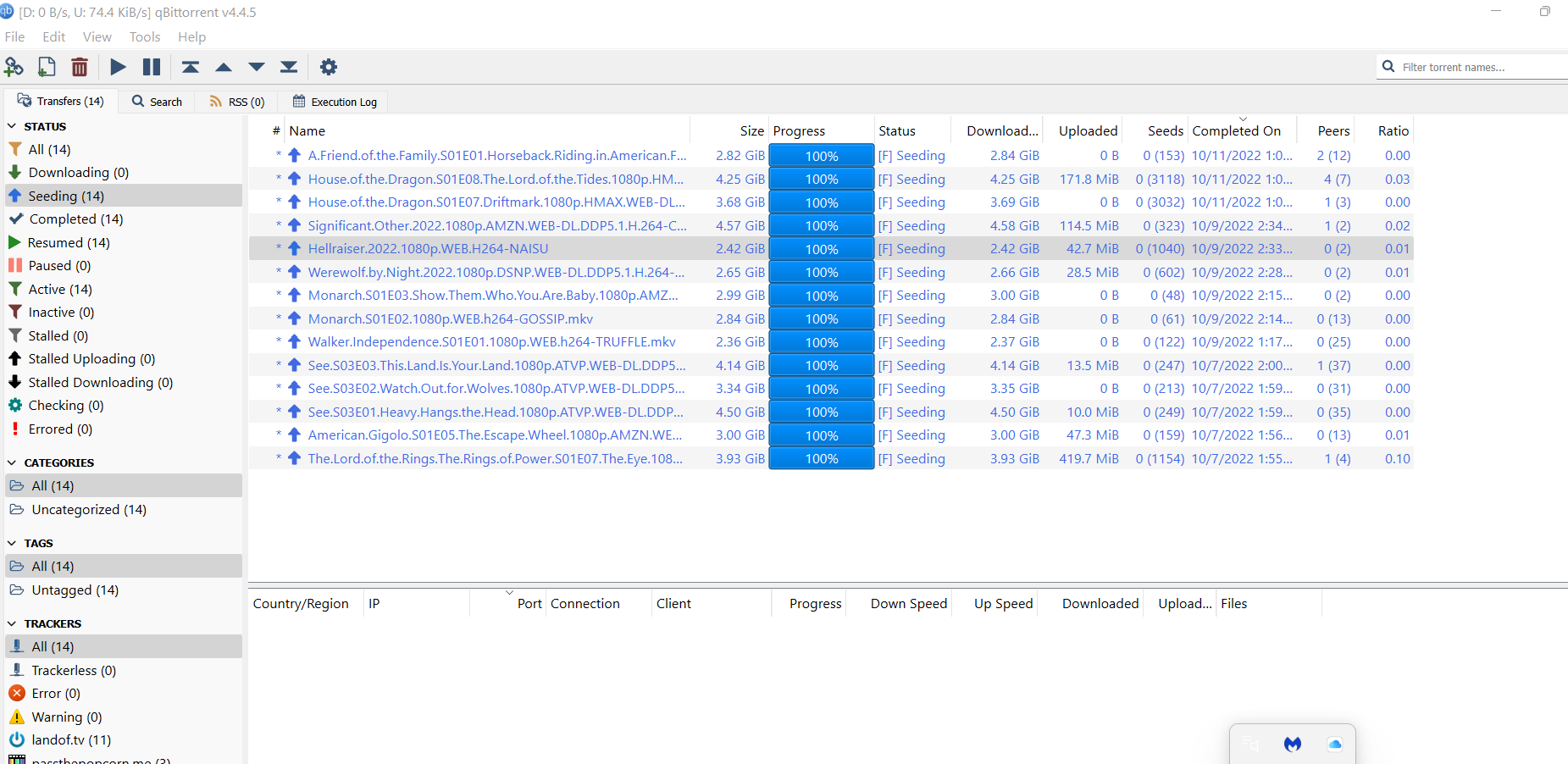Open the Tools menu
This screenshot has height=764, width=1568.
[x=145, y=36]
